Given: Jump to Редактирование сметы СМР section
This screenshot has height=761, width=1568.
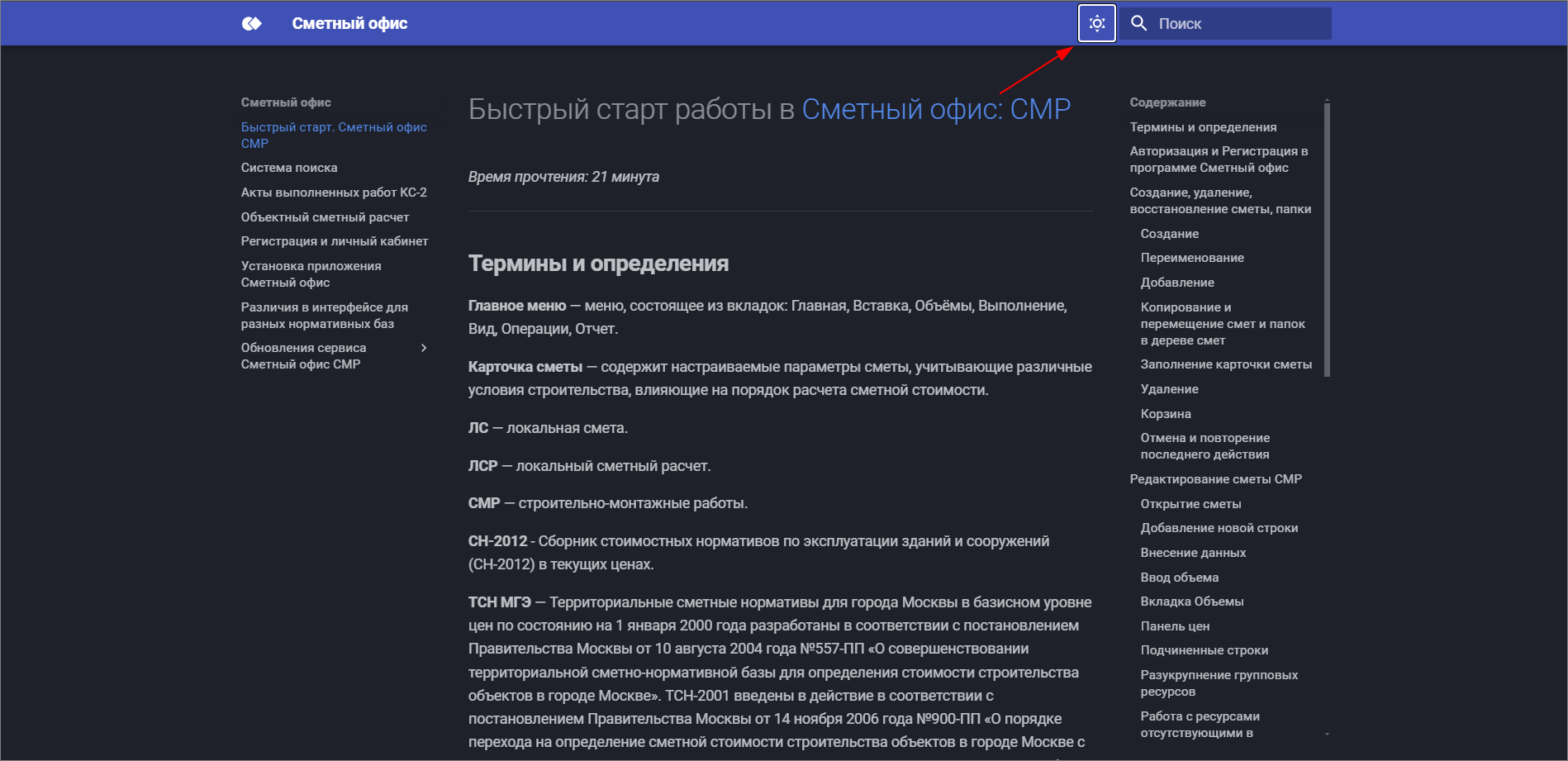Looking at the screenshot, I should tap(1215, 478).
